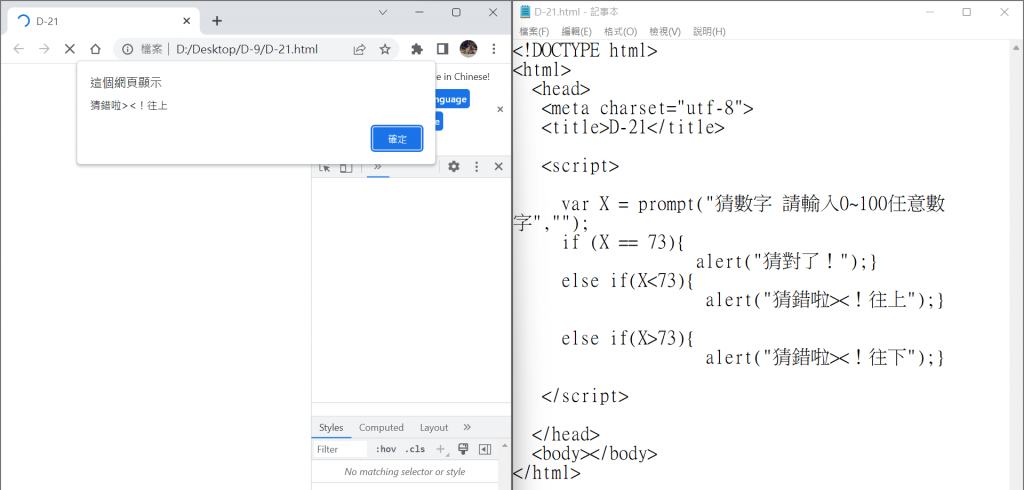Toggle :hov element state pane
The width and height of the screenshot is (1024, 490).
(x=386, y=449)
